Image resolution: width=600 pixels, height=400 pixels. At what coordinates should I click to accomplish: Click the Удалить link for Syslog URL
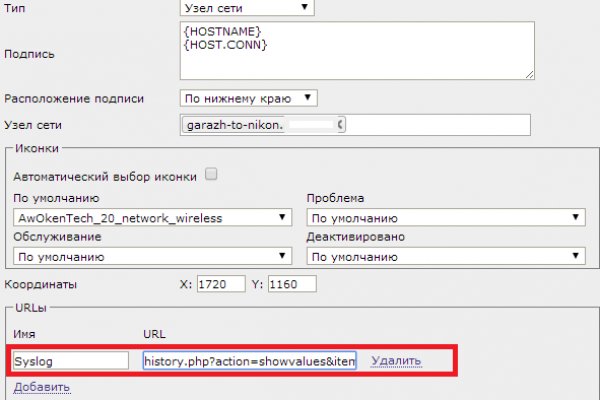pos(396,360)
